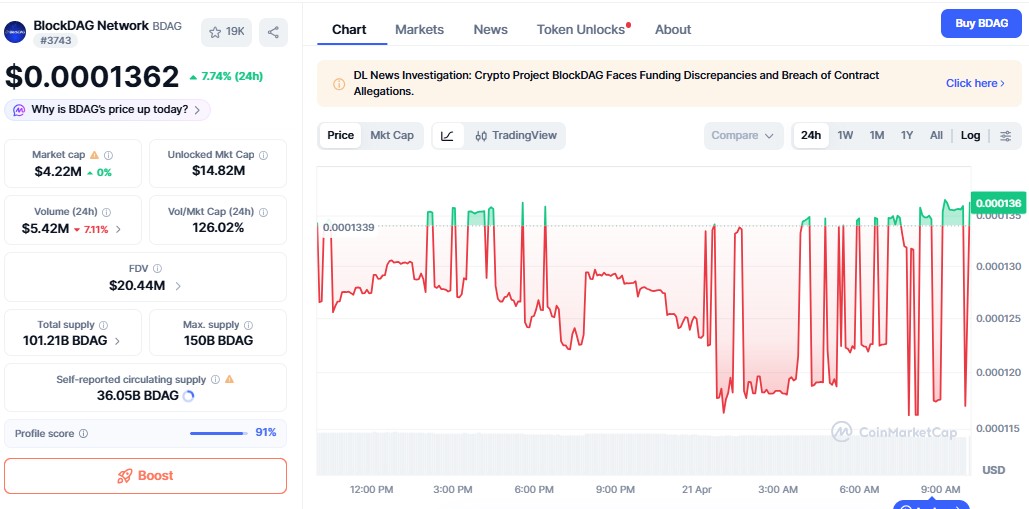
Task: Open Market cap info icon
Action: (x=108, y=155)
